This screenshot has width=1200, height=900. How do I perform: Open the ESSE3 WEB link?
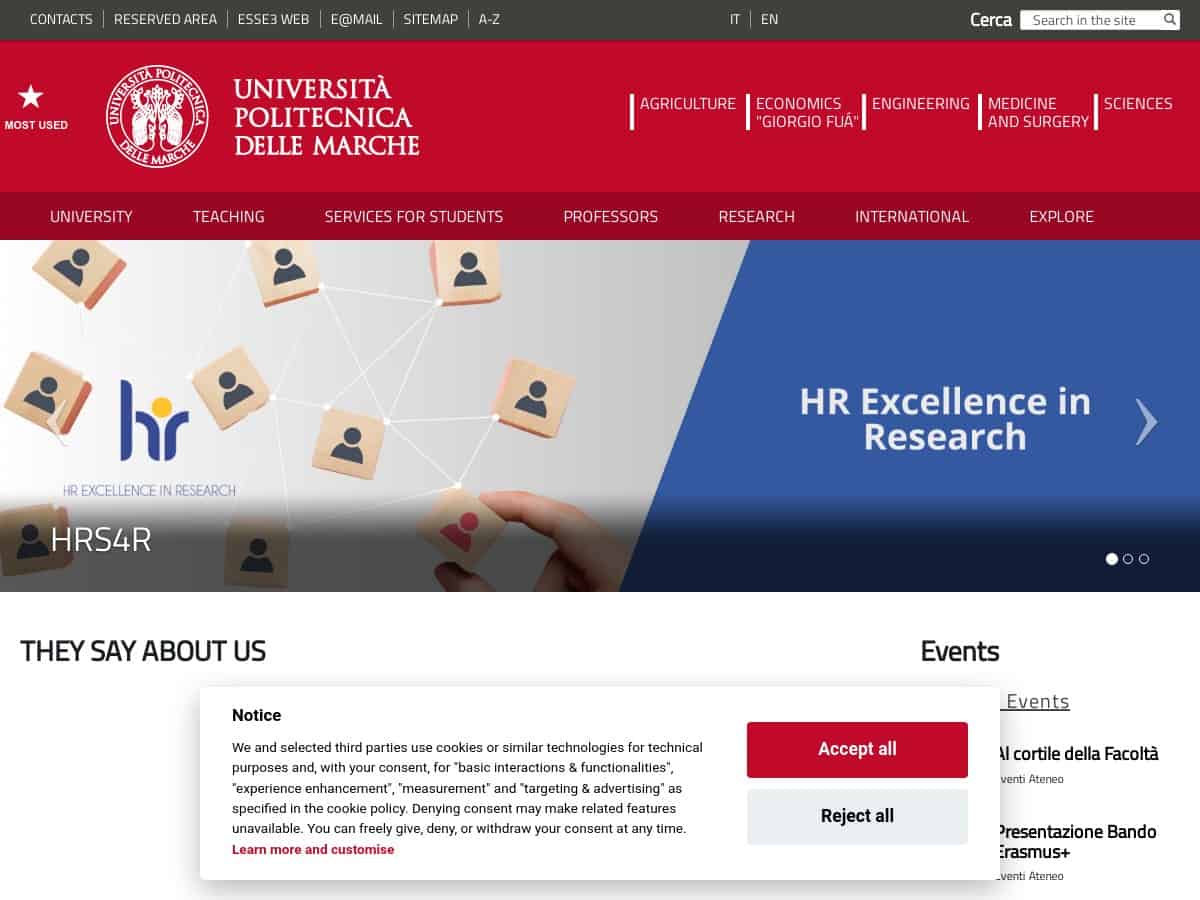point(274,19)
